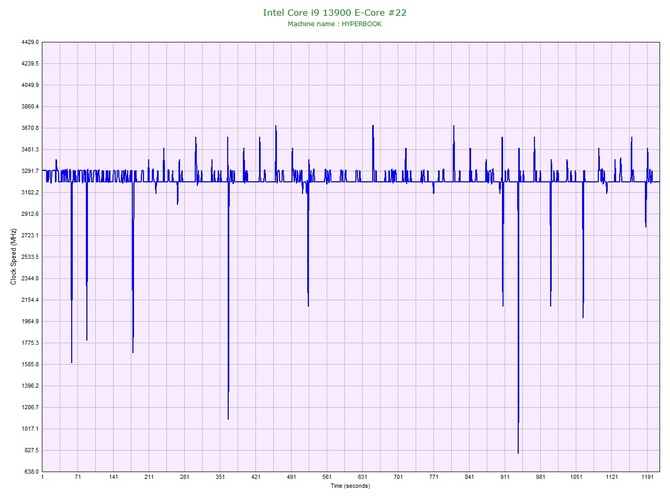Select the "Machine name : HYPERBOOK" subtitle
670x503 pixels.
coord(335,24)
